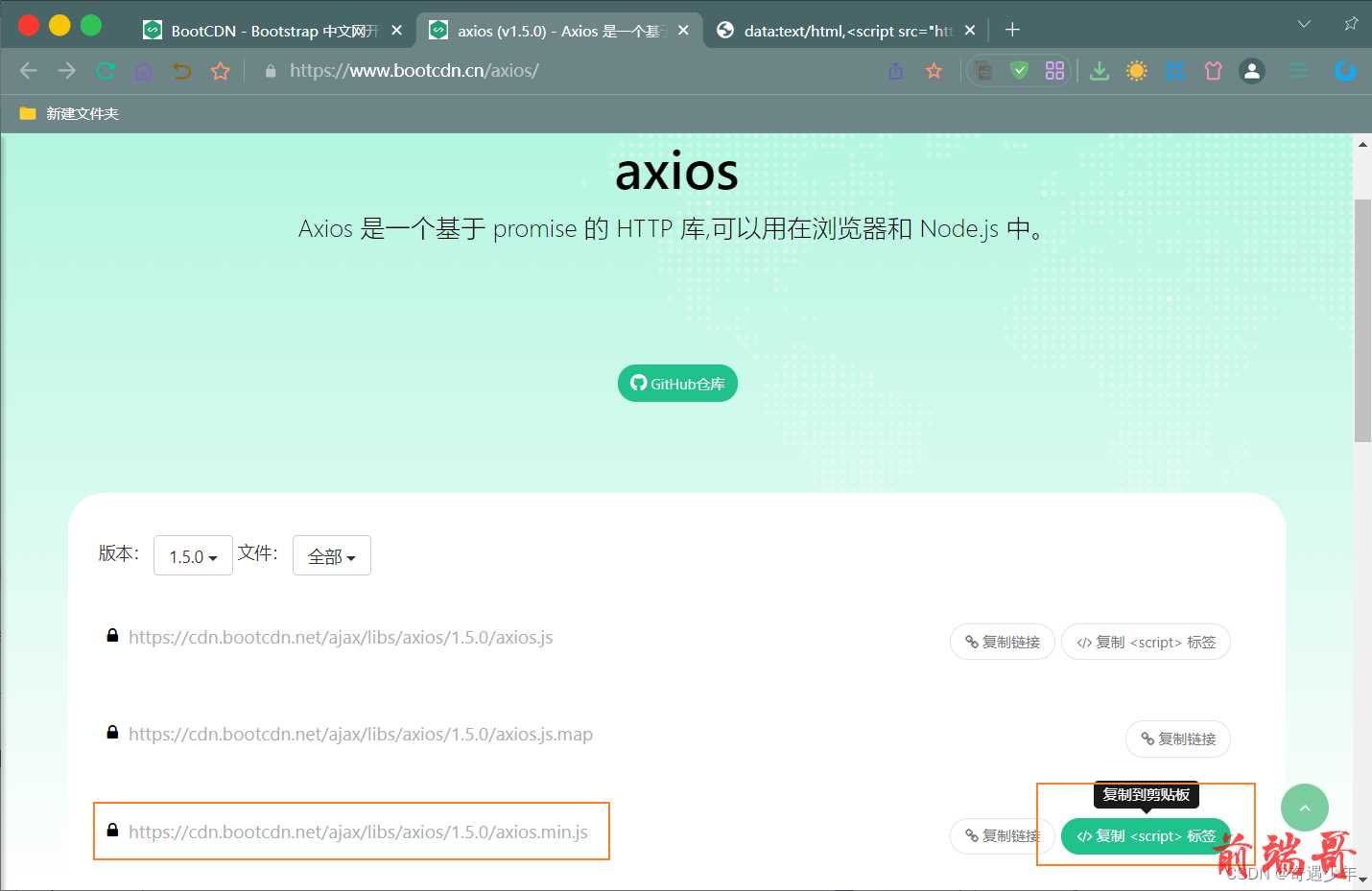Copy script tag for axios.js
1372x891 pixels.
pyautogui.click(x=1146, y=643)
